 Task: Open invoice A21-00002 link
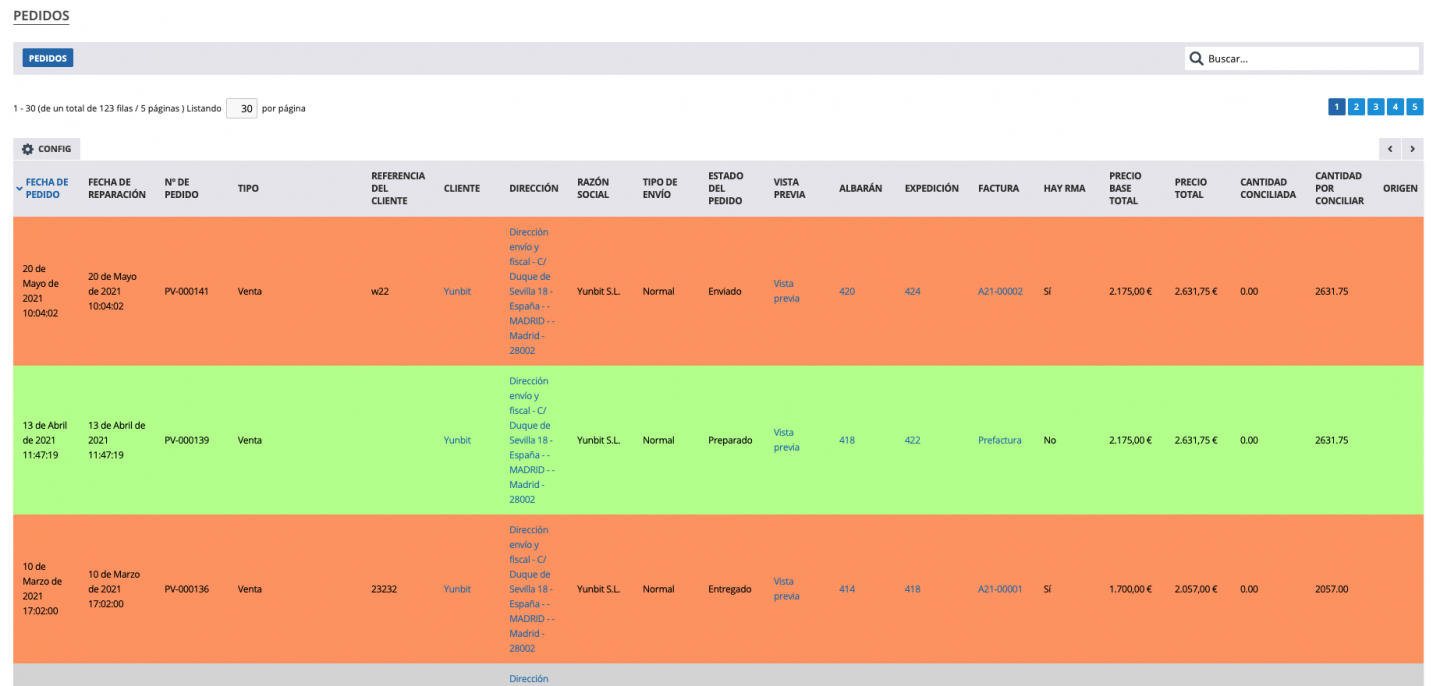[1000, 292]
